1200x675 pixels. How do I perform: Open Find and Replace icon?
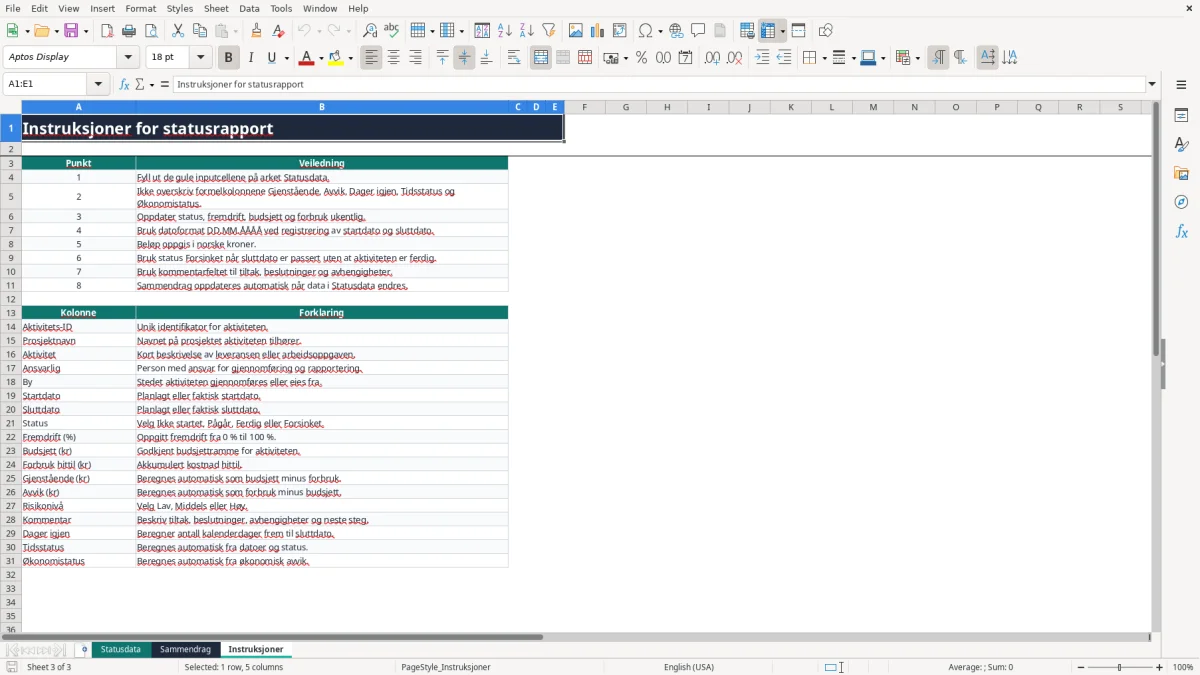tap(370, 31)
